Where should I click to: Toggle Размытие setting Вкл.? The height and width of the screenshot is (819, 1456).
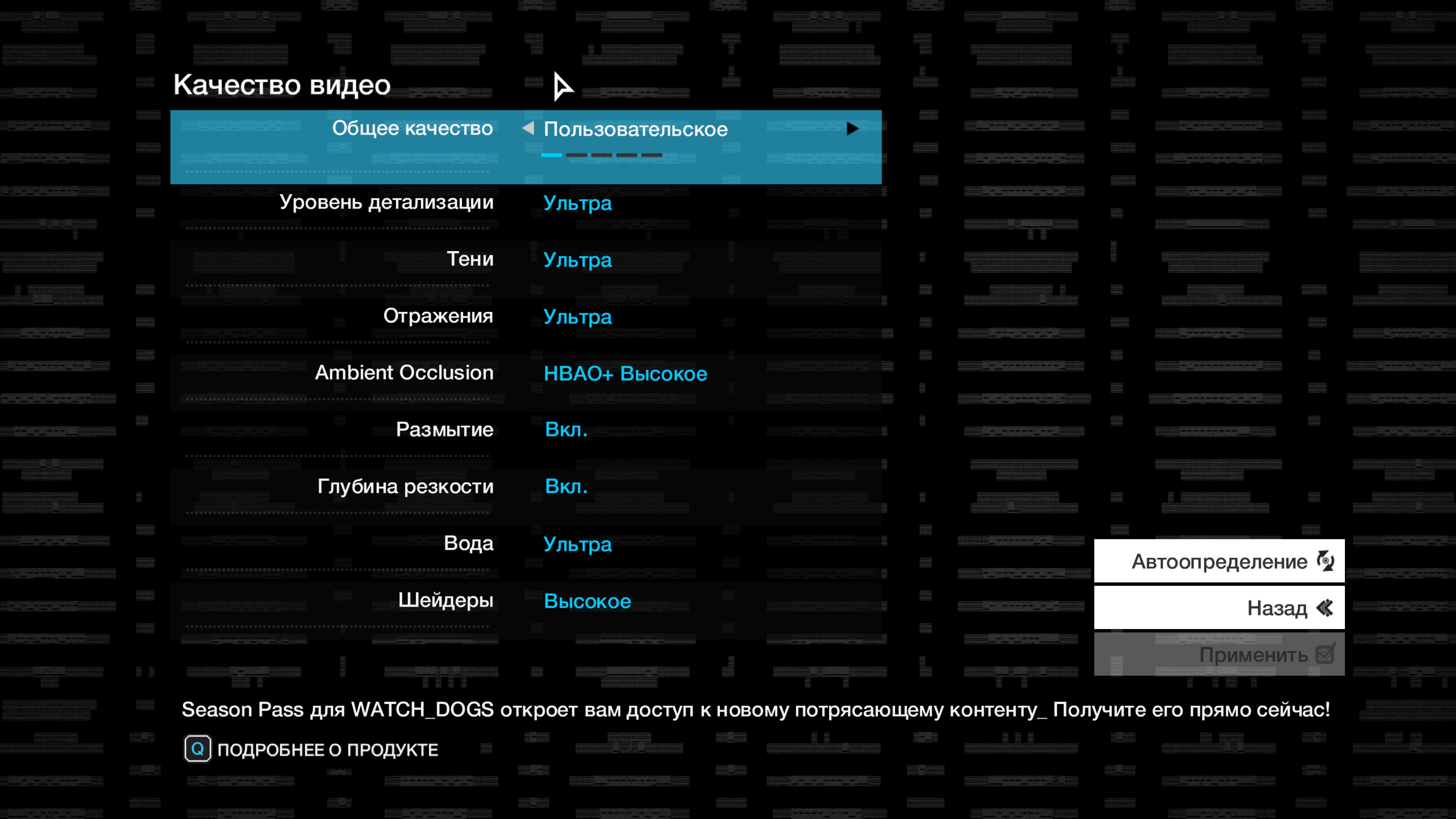pos(566,430)
